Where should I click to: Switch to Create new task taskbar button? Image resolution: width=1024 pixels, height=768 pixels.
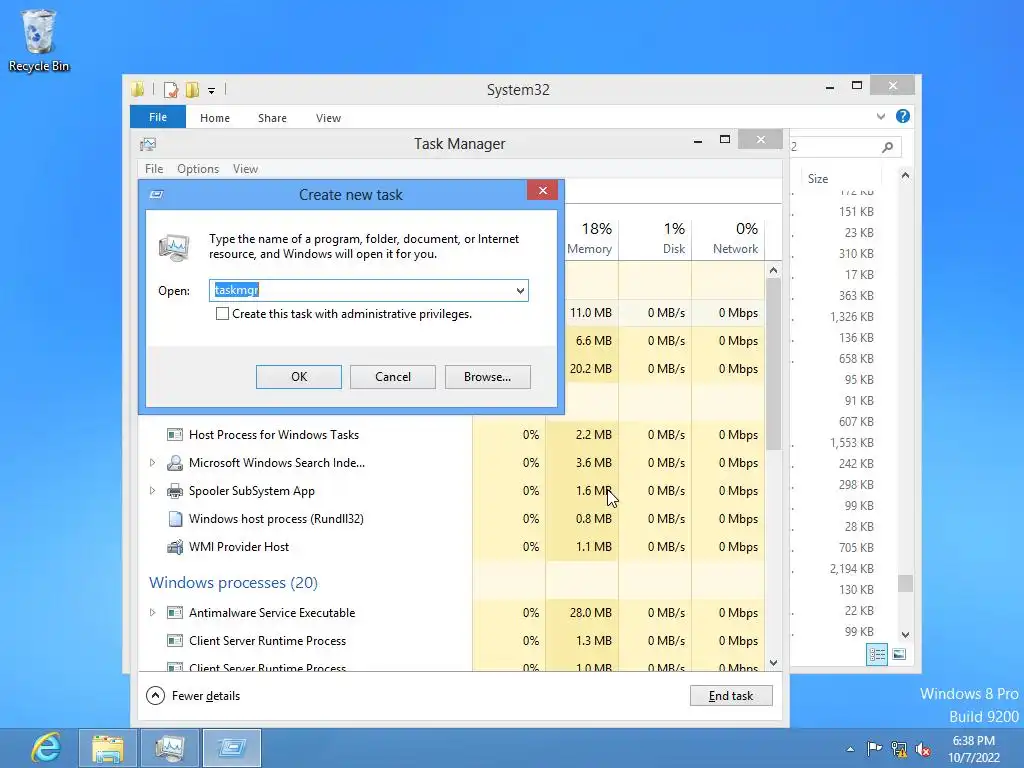232,748
